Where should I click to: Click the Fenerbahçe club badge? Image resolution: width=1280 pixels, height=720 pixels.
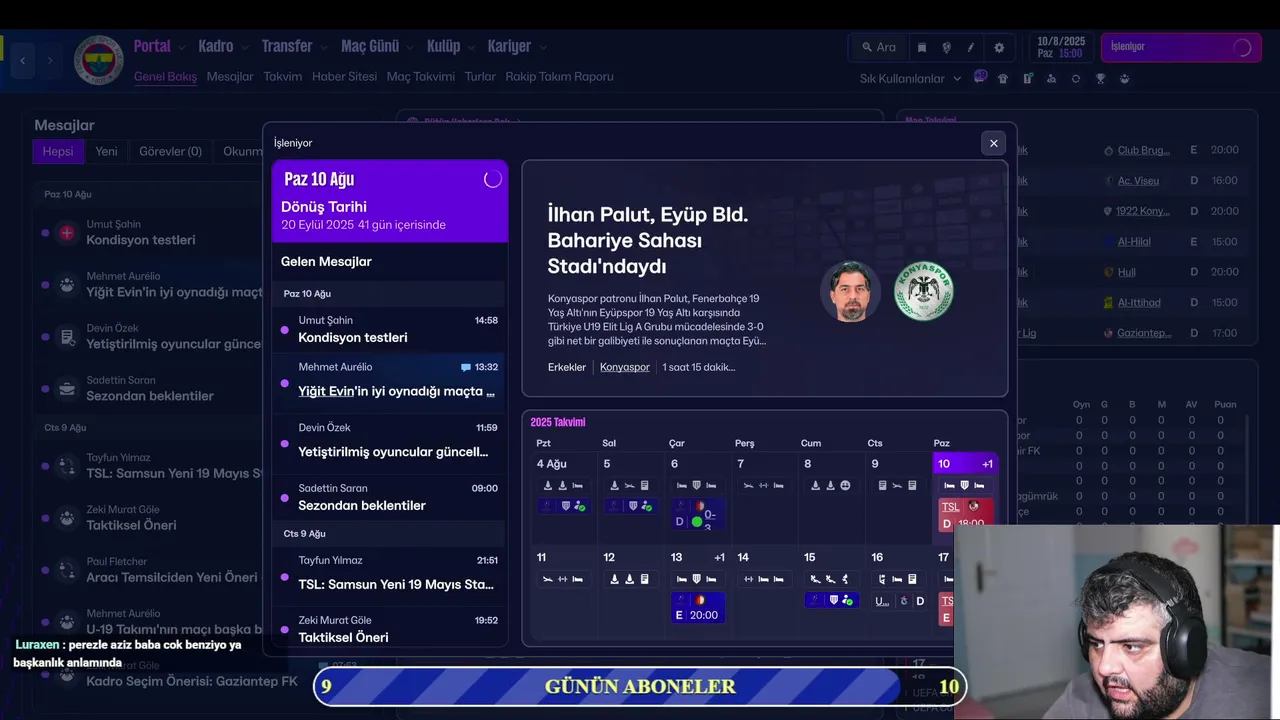(x=98, y=60)
